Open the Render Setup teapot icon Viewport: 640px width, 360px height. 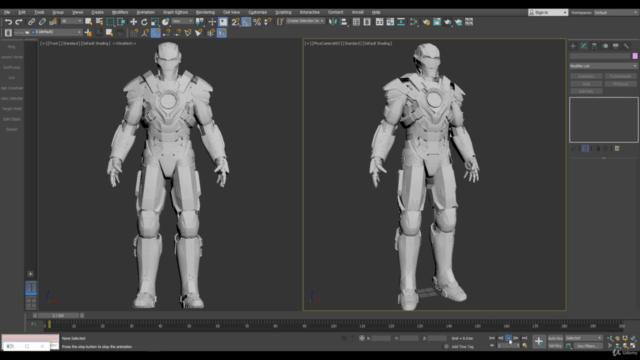(x=426, y=22)
